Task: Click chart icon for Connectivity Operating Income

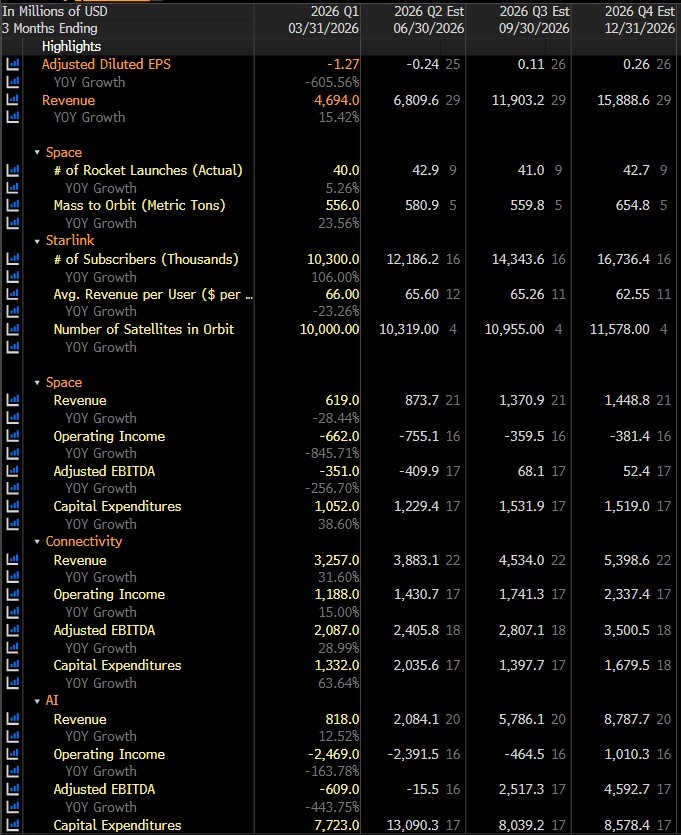Action: [12, 595]
